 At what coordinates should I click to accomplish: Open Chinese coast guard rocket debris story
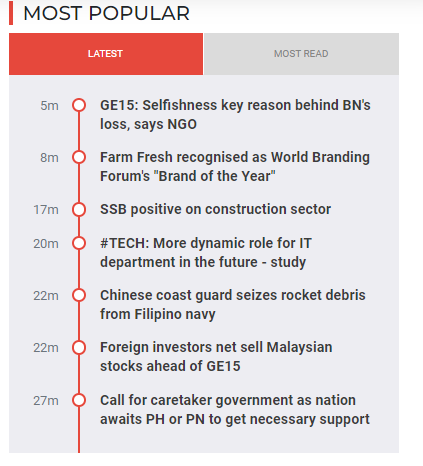click(233, 305)
